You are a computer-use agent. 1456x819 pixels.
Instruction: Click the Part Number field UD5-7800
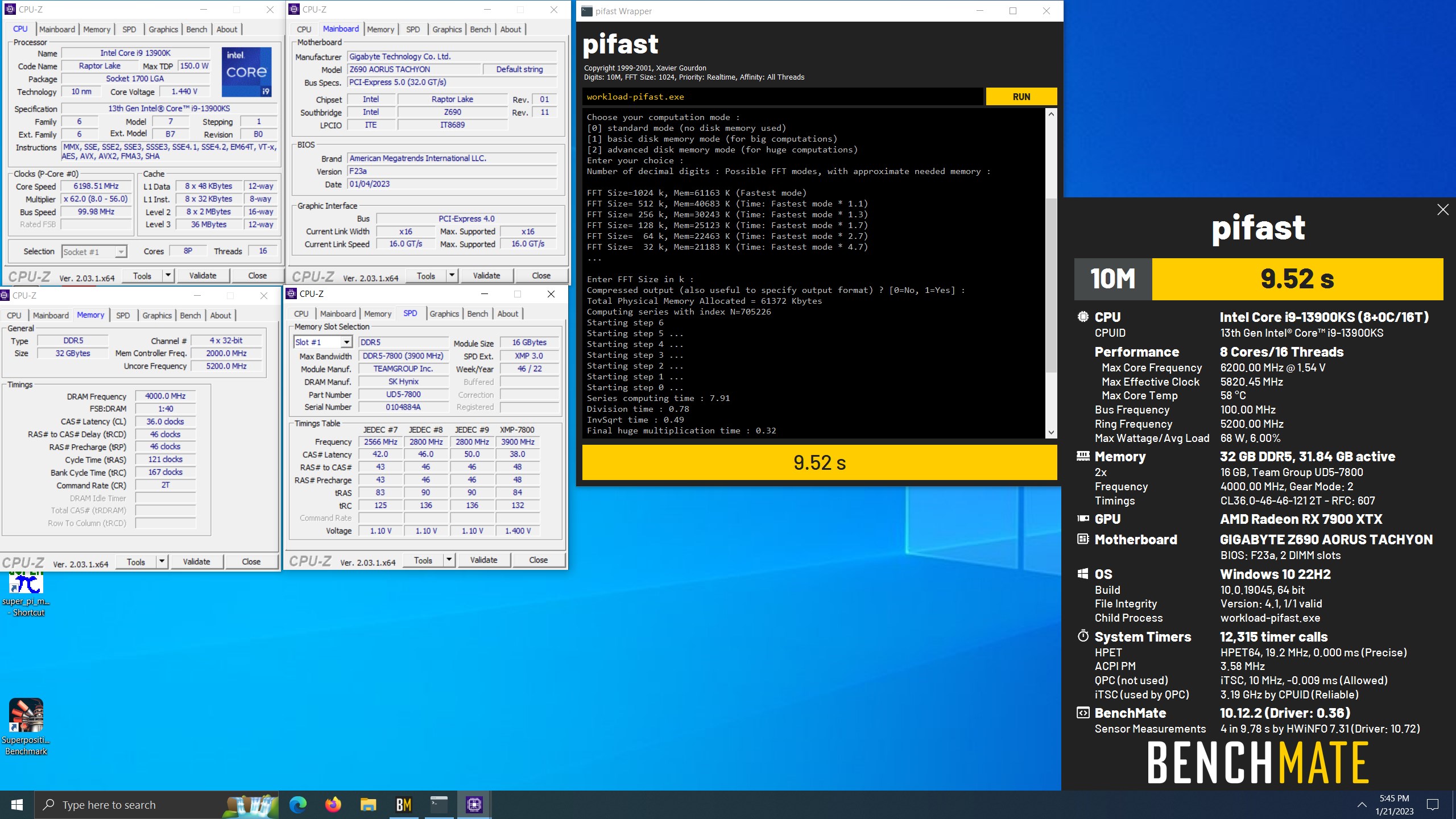pos(403,394)
